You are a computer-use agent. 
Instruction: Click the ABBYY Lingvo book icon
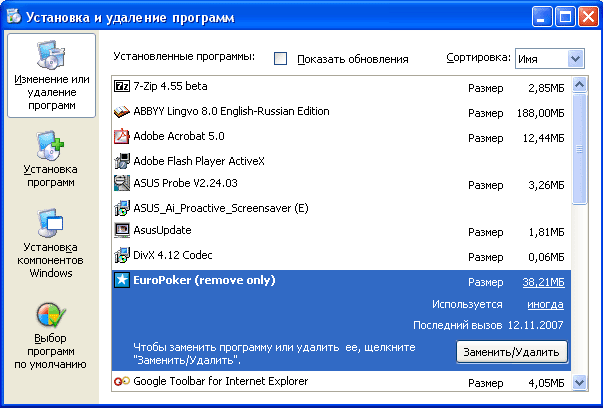(122, 112)
